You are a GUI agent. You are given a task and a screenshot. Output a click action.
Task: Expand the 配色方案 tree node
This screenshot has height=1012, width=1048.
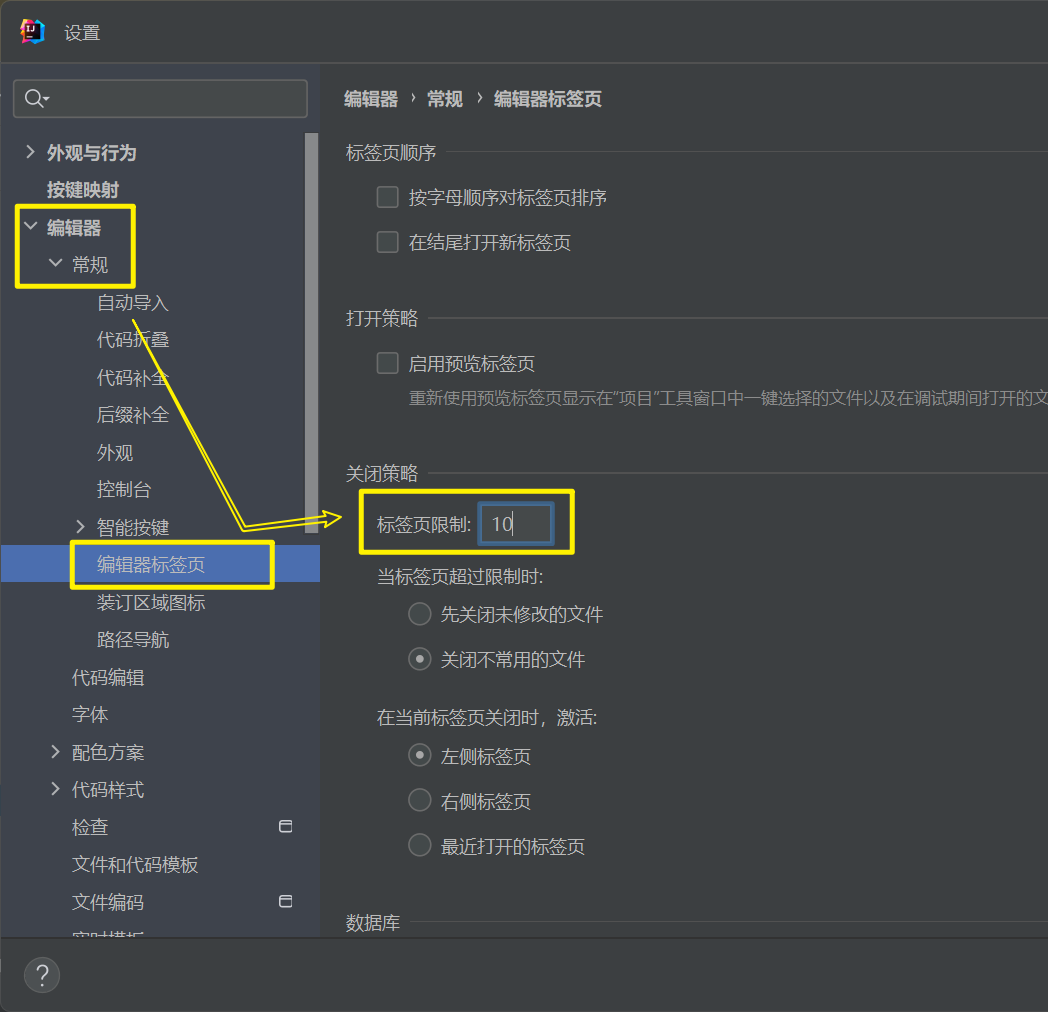[55, 752]
